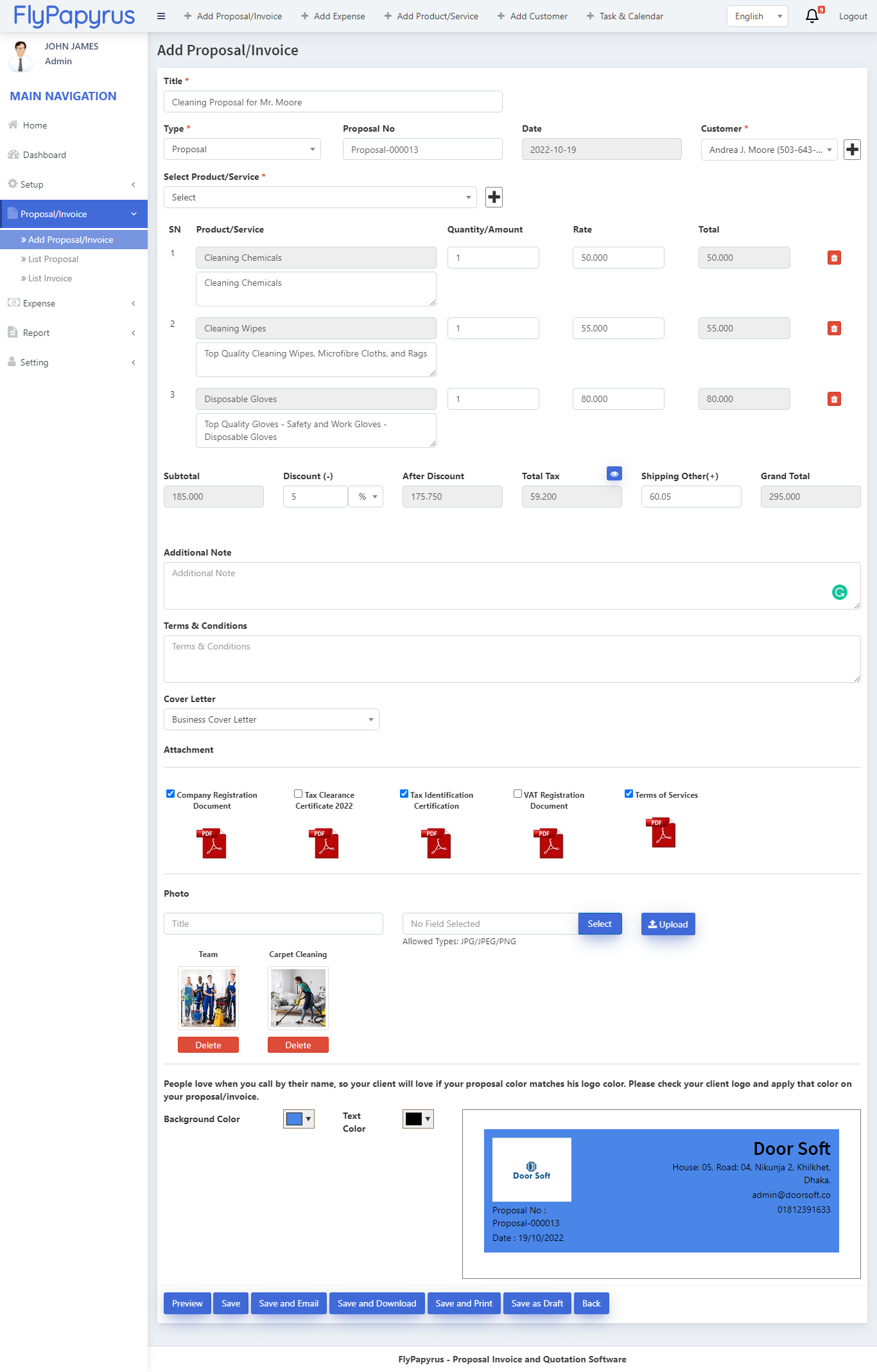Click the Save and Download button
Screen dimensions: 877x1372
377,1303
